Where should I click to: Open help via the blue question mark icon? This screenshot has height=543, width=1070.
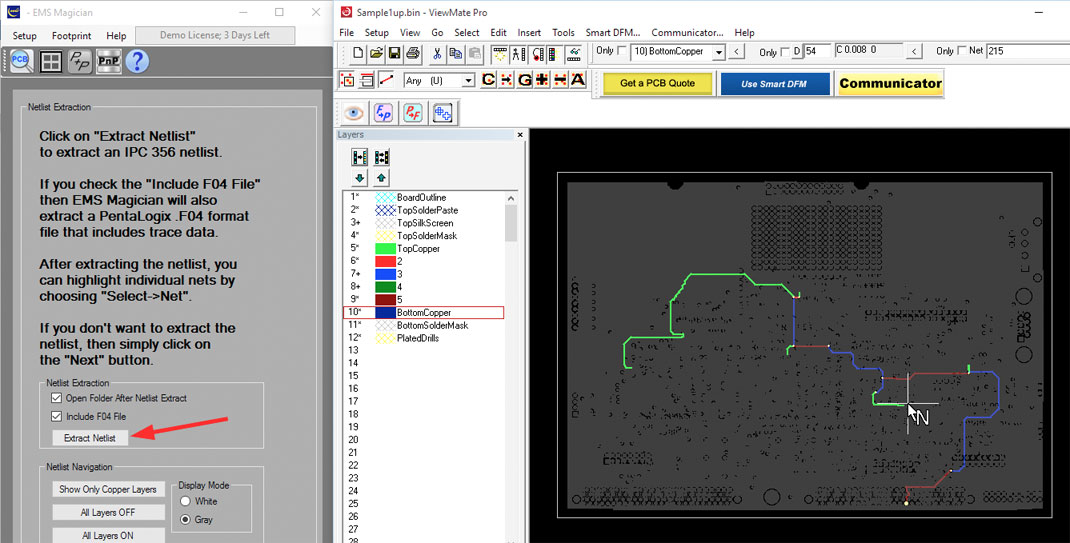tap(137, 61)
